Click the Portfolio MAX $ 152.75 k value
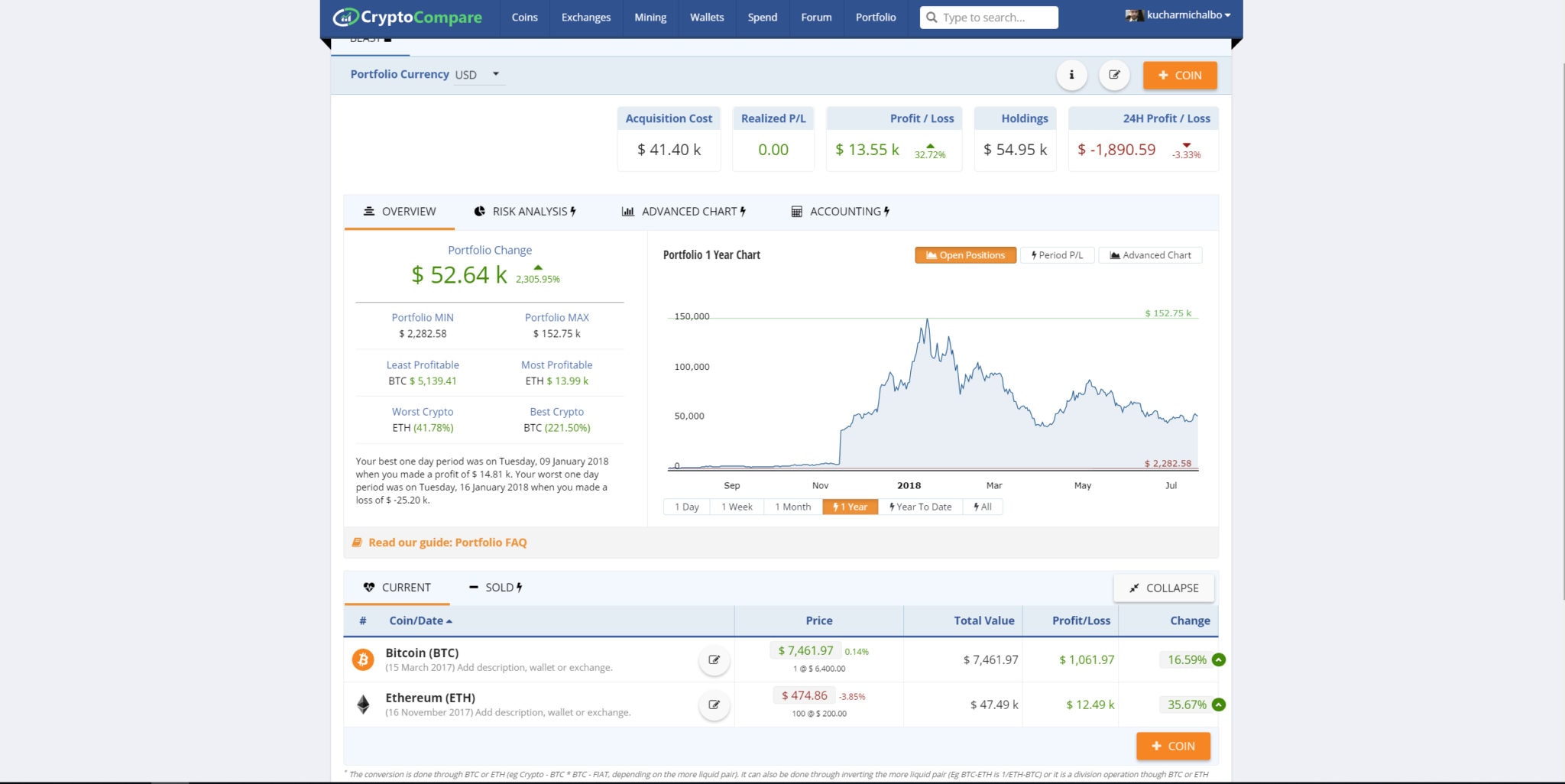Image resolution: width=1565 pixels, height=784 pixels. pos(556,334)
